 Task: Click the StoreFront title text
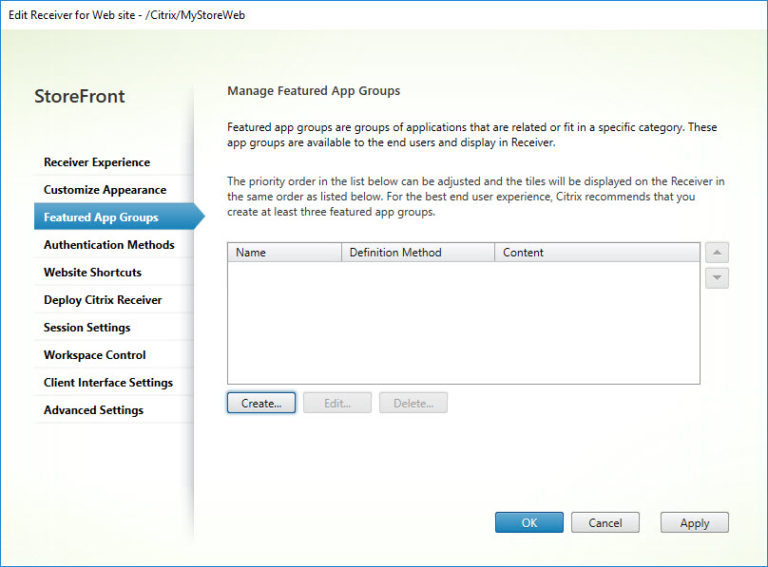(x=79, y=96)
